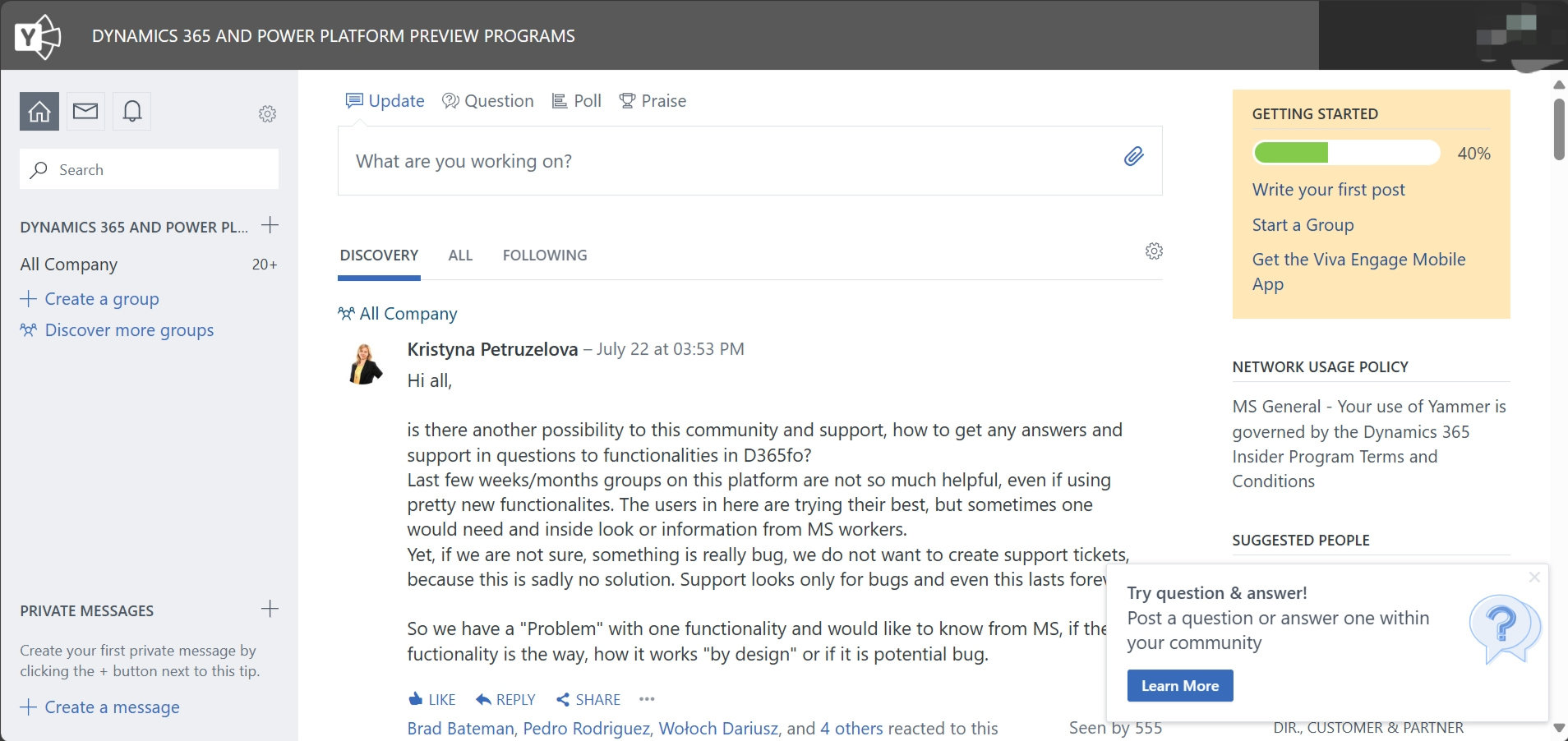Expand group options with the plus sign

pos(270,226)
